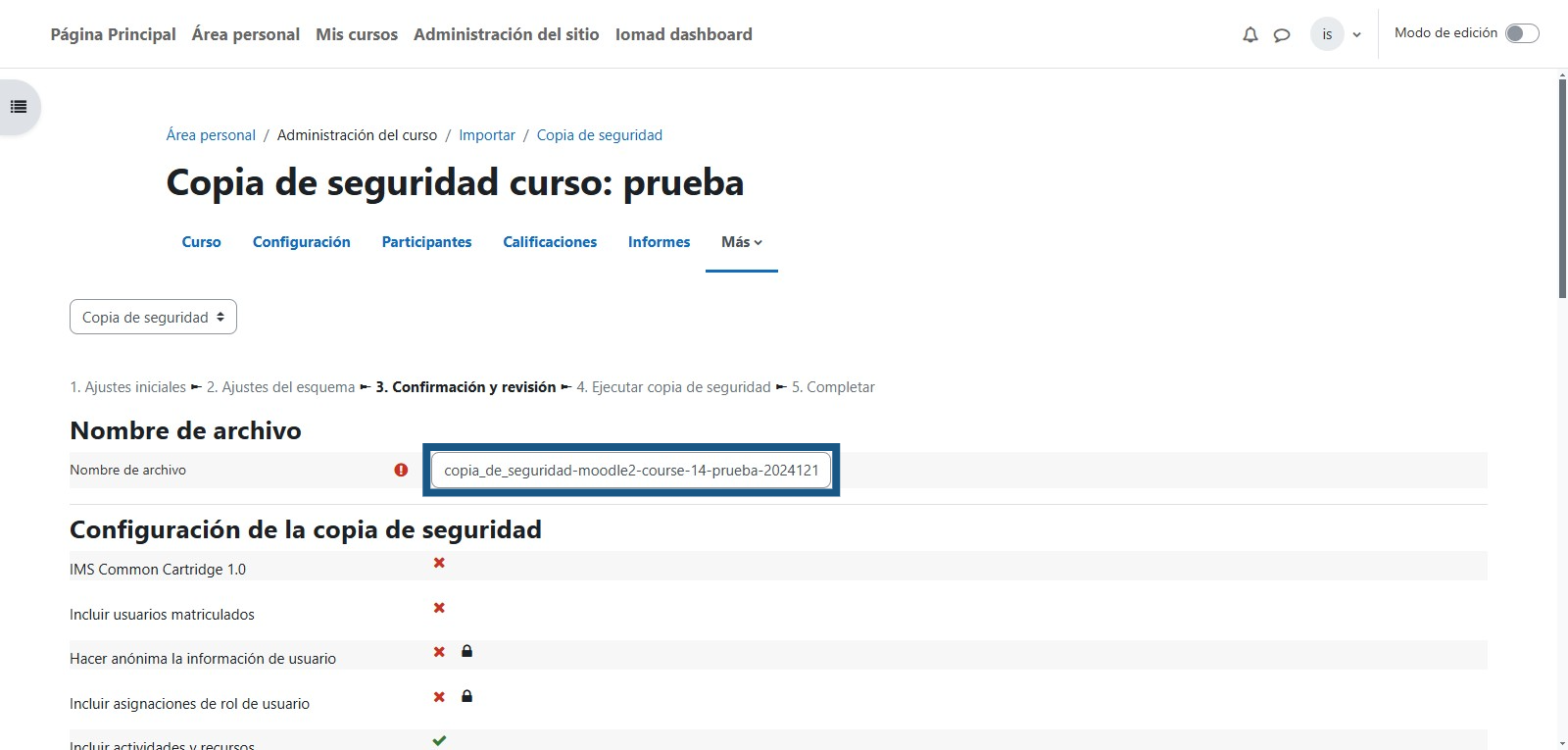This screenshot has width=1568, height=750.
Task: Click the Importar breadcrumb link
Action: pyautogui.click(x=487, y=135)
